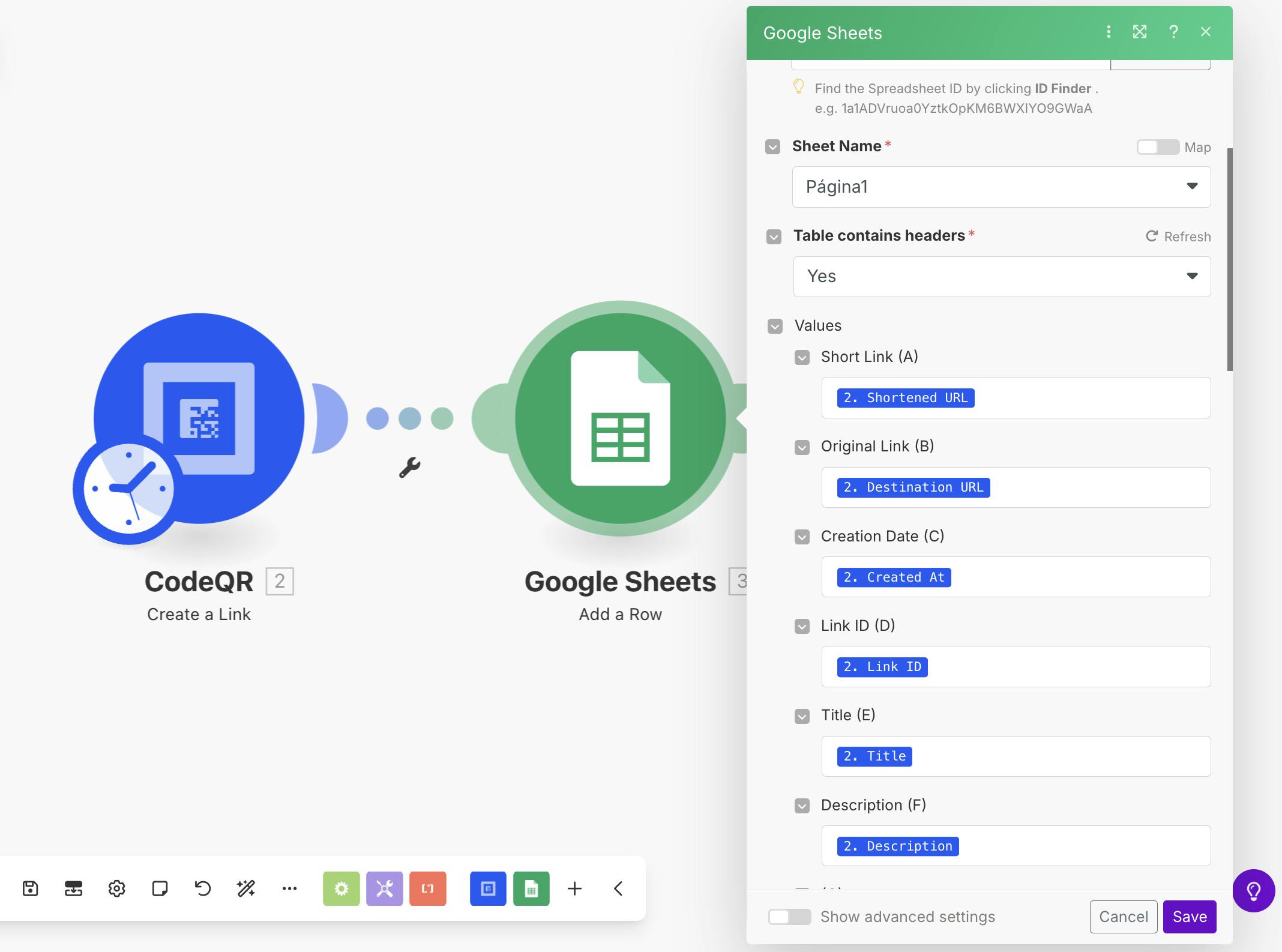Image resolution: width=1282 pixels, height=952 pixels.
Task: Click the blue CodeQR favorite icon
Action: coord(488,888)
